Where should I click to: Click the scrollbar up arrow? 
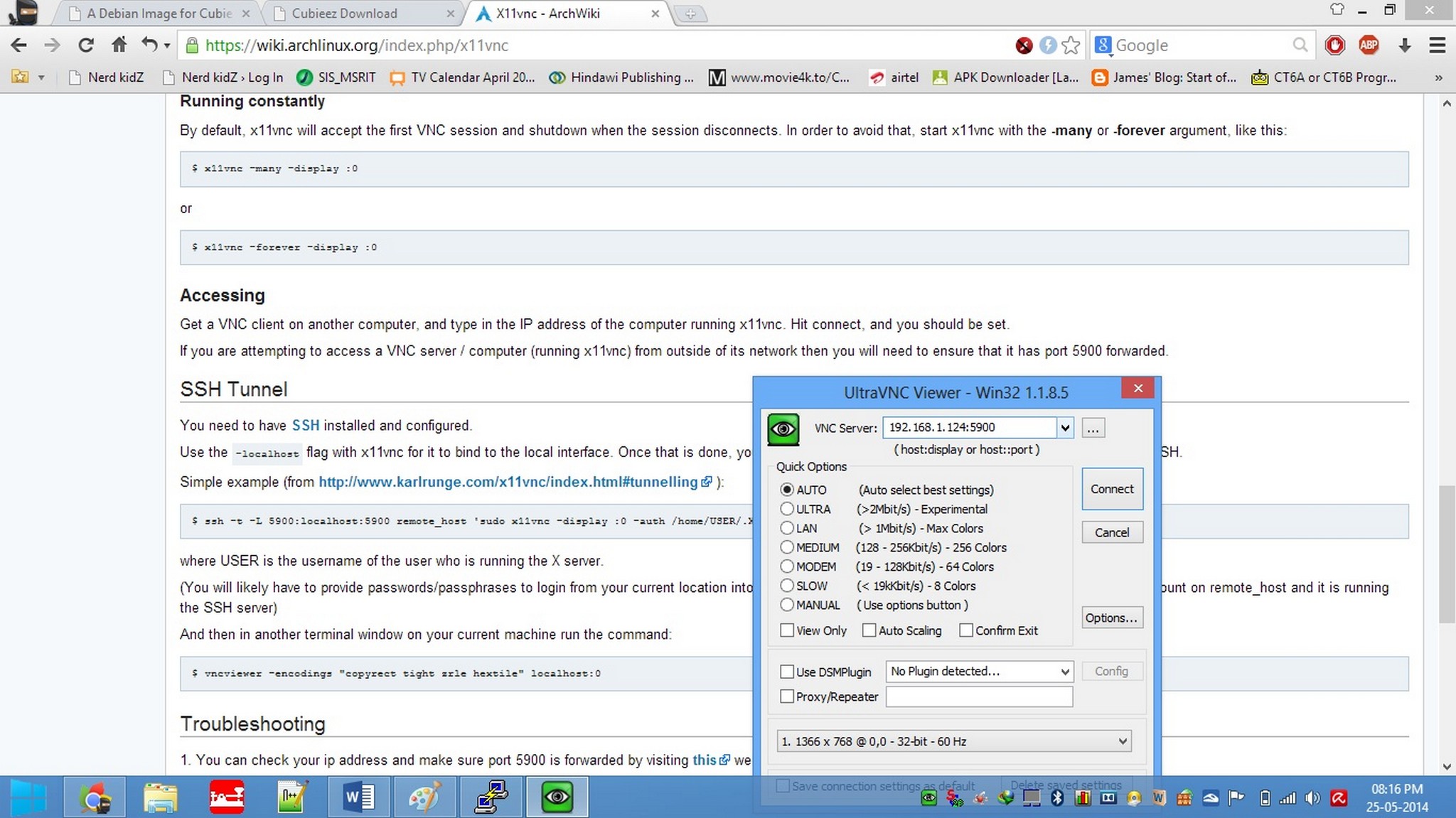click(1447, 104)
